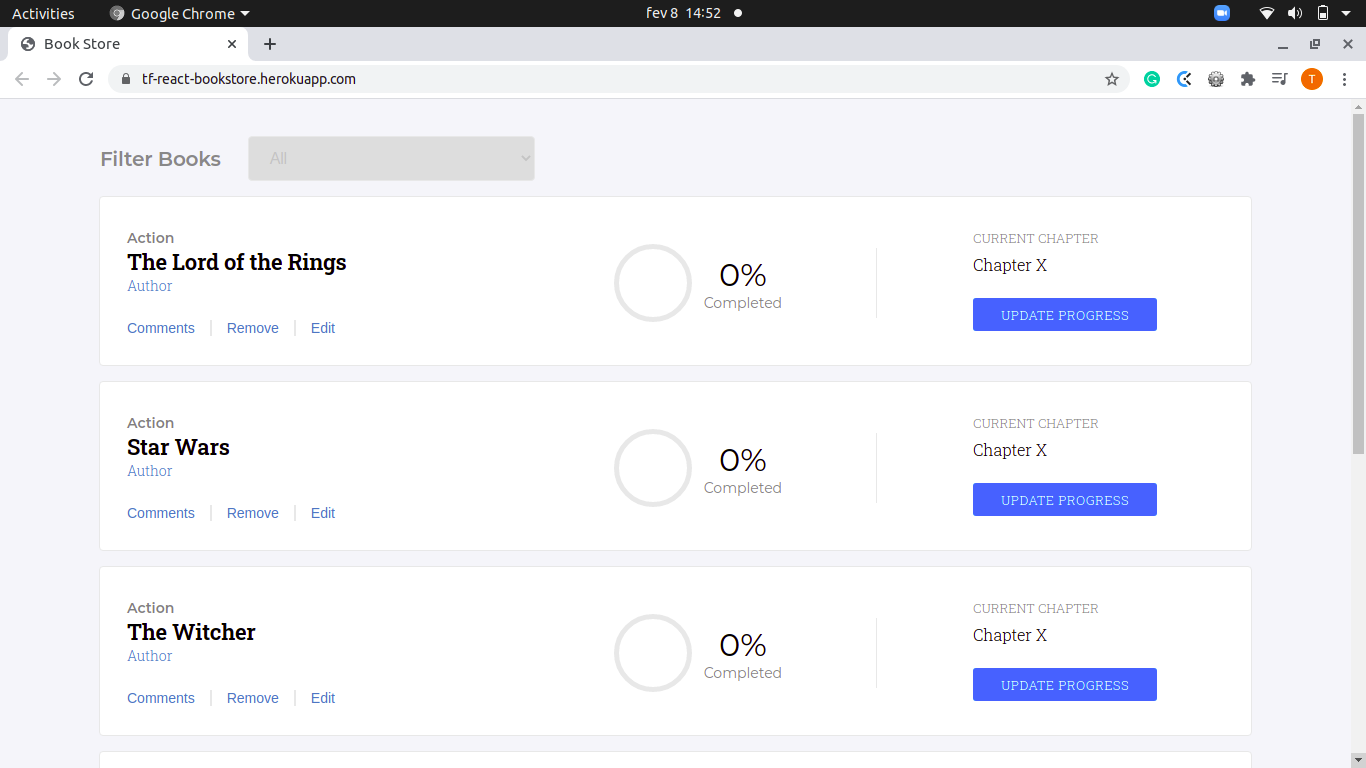Screen dimensions: 1366x768
Task: Click the Star Wars title
Action: (x=178, y=447)
